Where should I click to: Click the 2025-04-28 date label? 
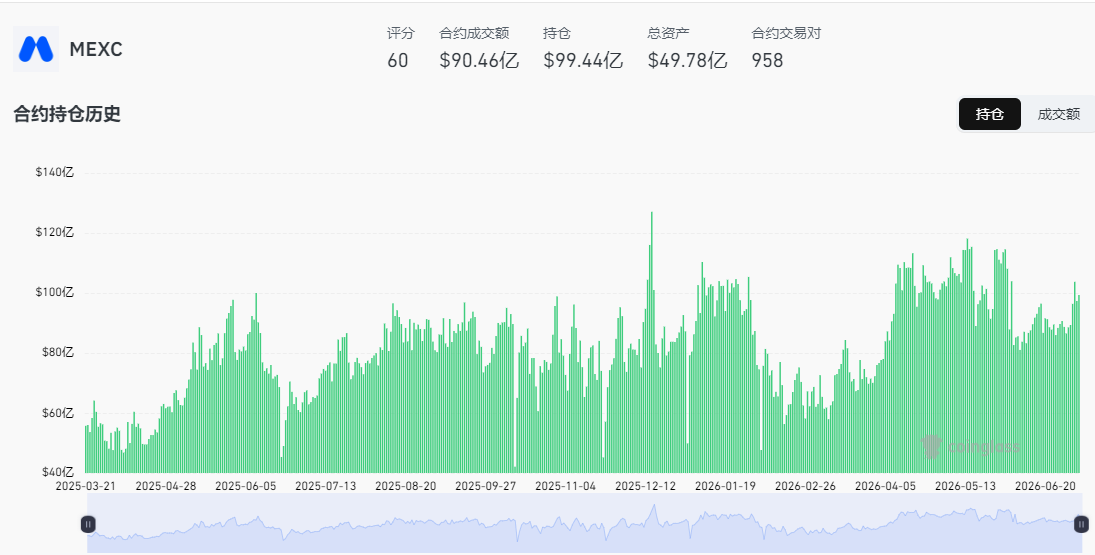coord(166,485)
